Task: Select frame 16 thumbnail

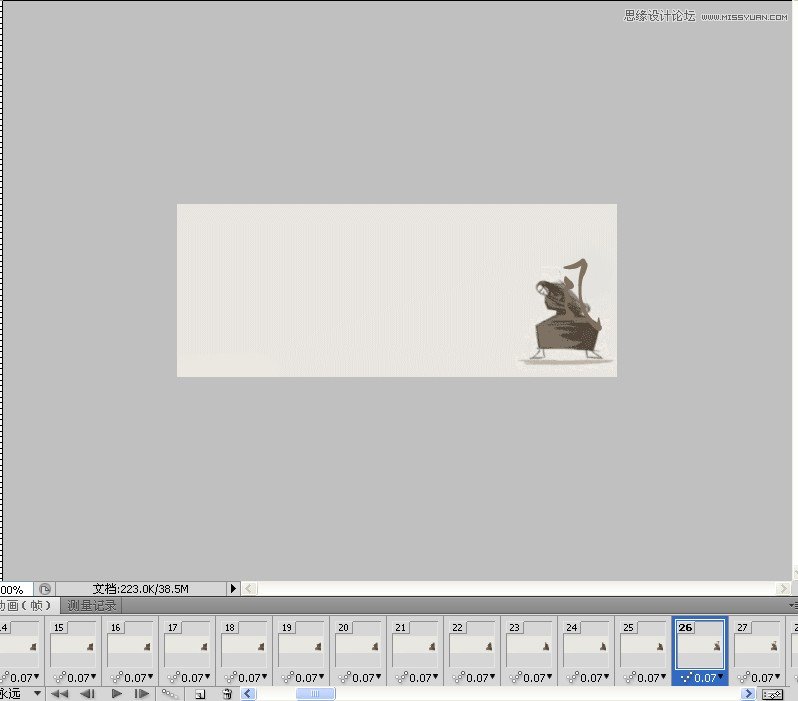Action: coord(130,644)
